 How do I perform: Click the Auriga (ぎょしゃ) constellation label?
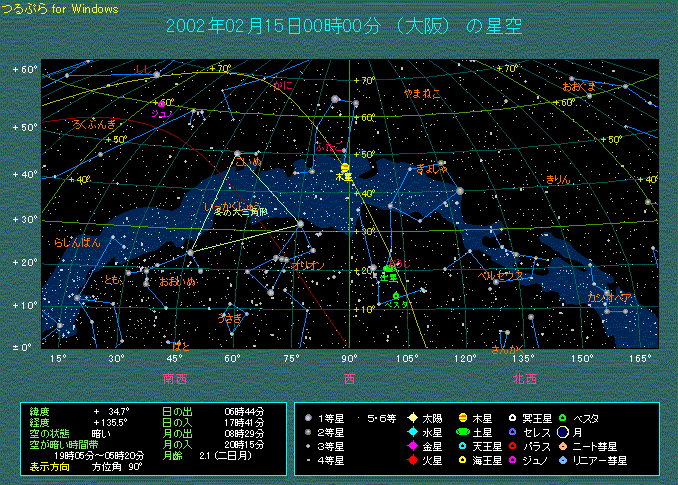click(x=432, y=169)
